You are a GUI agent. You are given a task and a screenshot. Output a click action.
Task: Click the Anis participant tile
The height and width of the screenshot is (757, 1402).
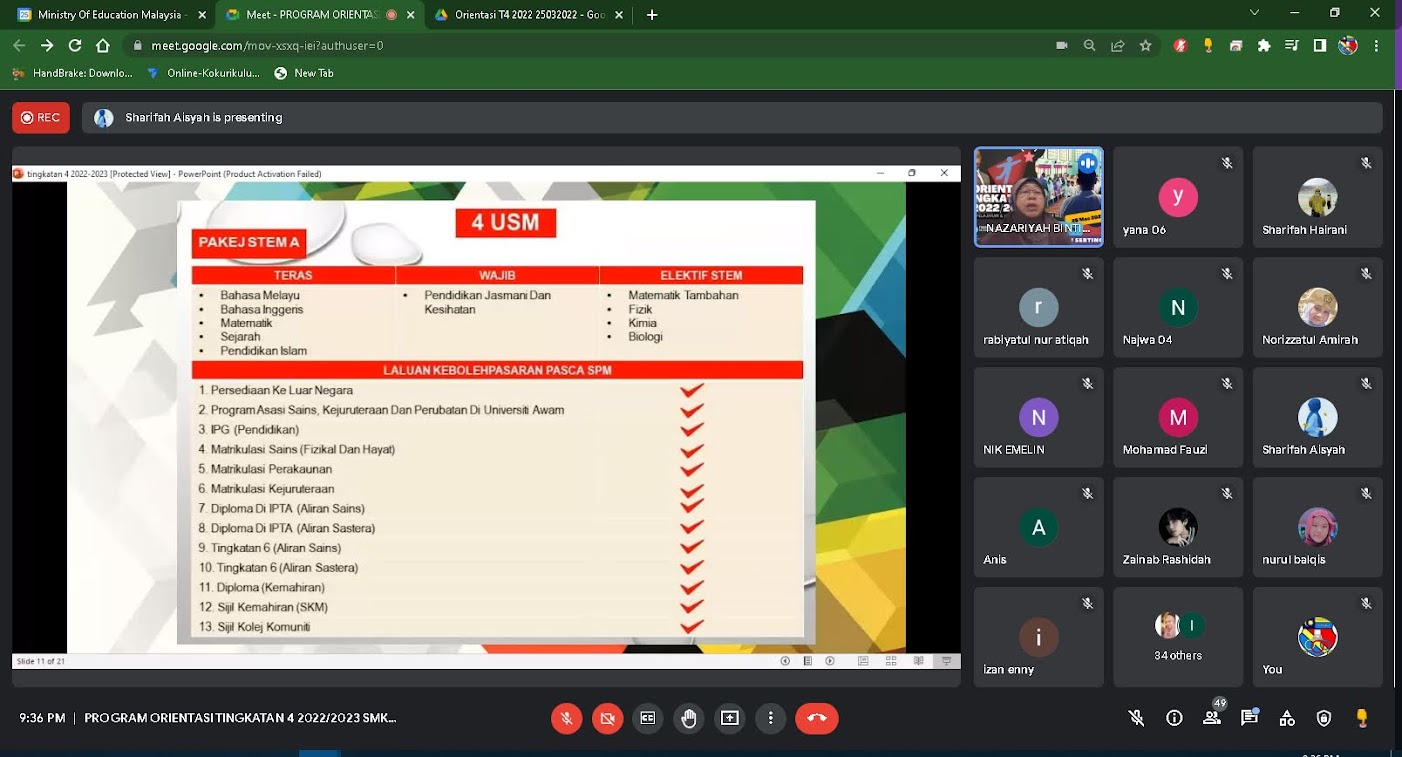point(1039,527)
